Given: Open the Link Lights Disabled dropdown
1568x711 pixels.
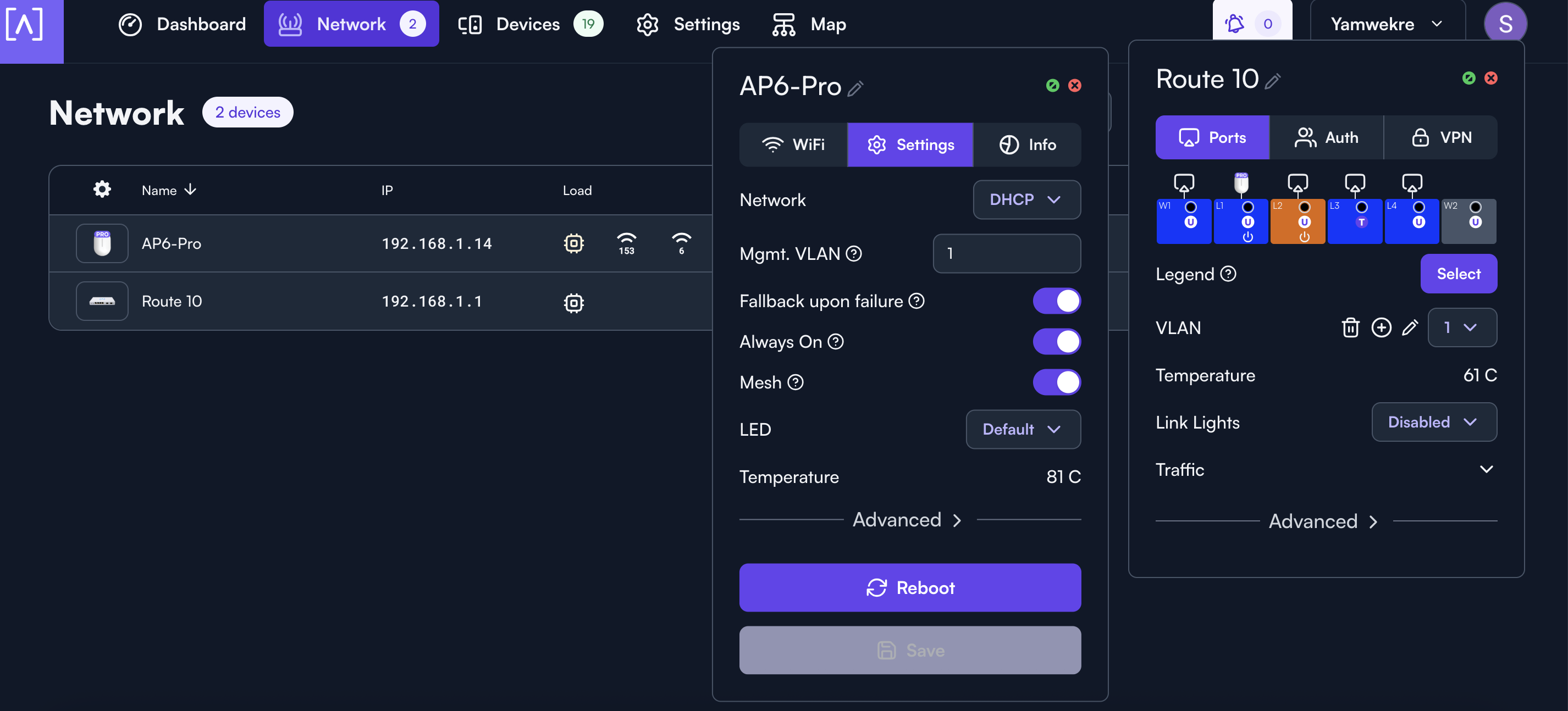Looking at the screenshot, I should coord(1433,422).
